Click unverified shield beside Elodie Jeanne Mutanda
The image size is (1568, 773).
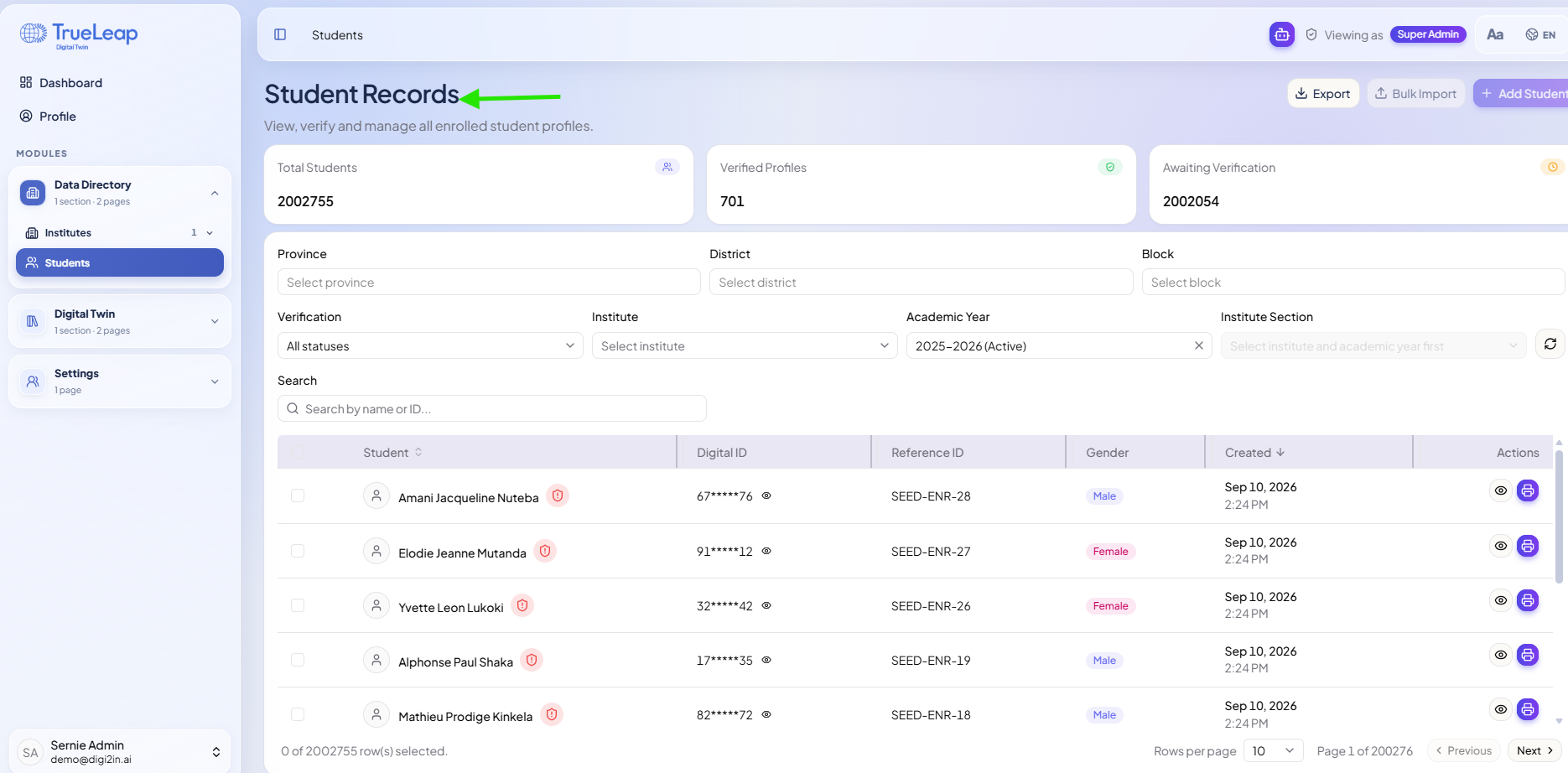tap(545, 551)
